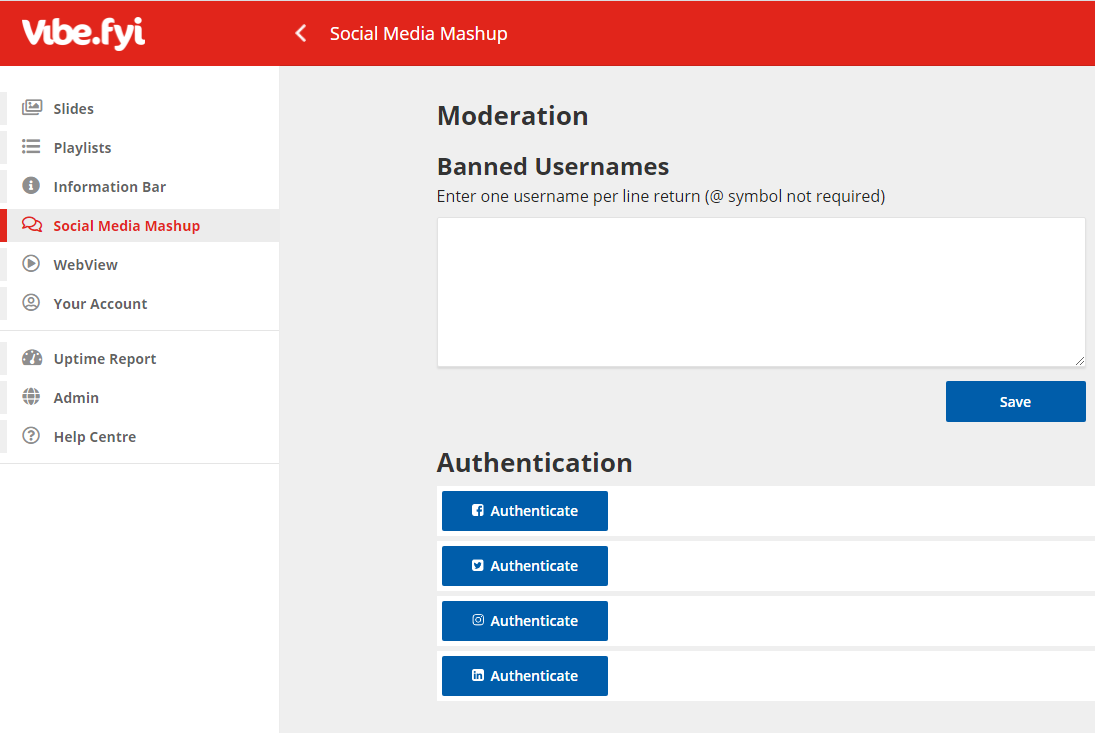The height and width of the screenshot is (733, 1095).
Task: View the Uptime Report
Action: coord(140,359)
